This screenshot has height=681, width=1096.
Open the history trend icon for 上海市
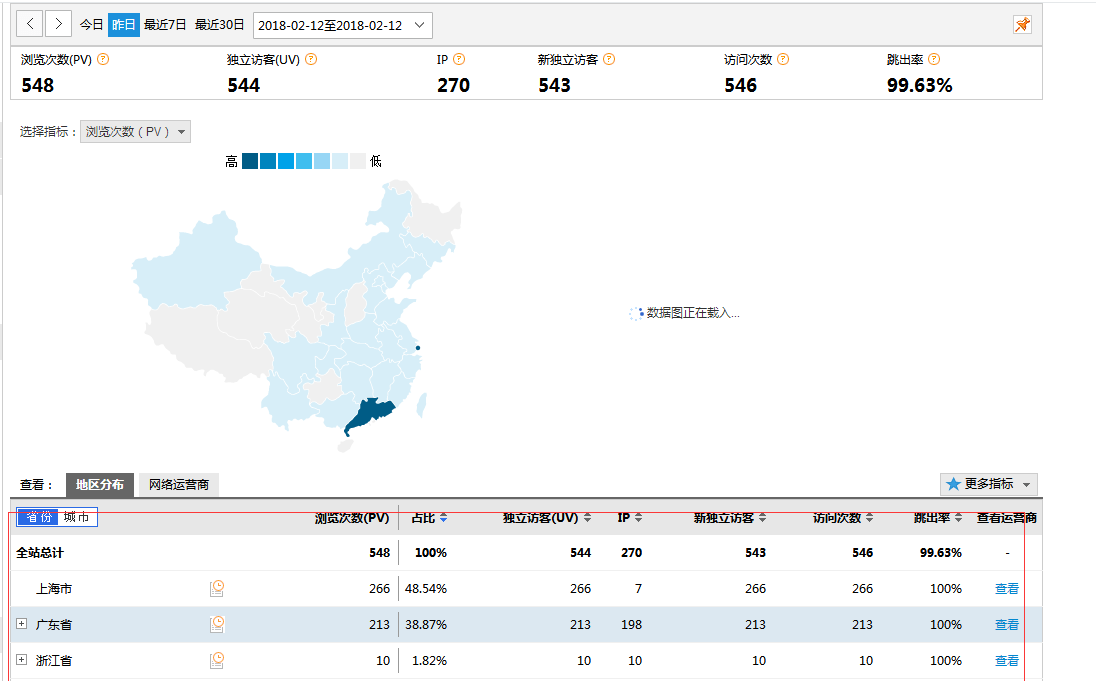click(217, 588)
